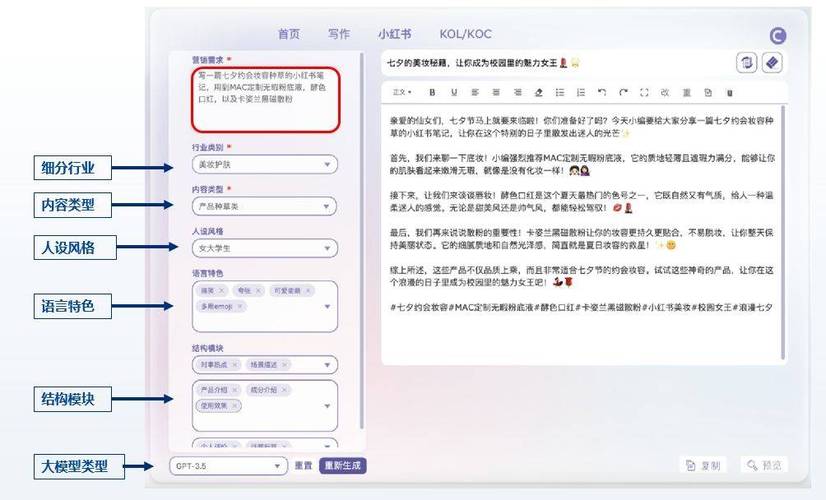Enter fullscreen editor mode
Image resolution: width=826 pixels, height=500 pixels.
click(x=644, y=92)
